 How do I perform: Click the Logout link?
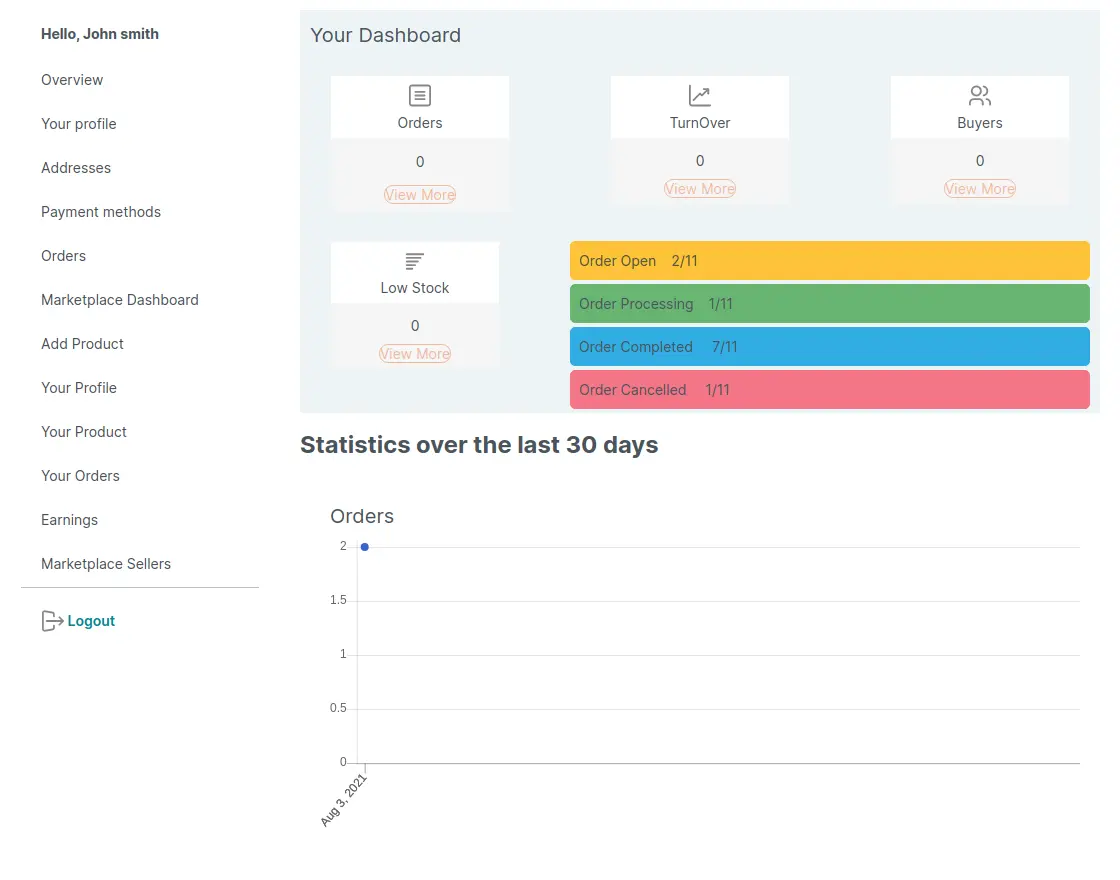(91, 621)
